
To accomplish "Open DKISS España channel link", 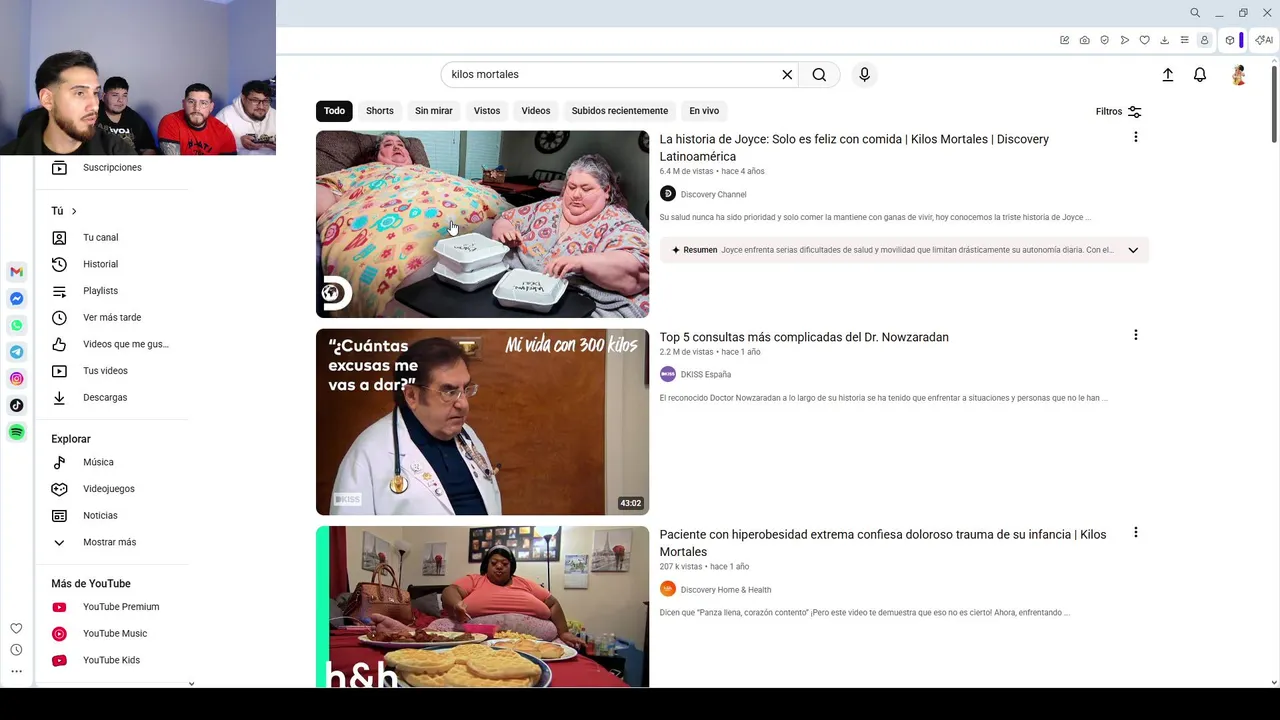I will (x=706, y=375).
